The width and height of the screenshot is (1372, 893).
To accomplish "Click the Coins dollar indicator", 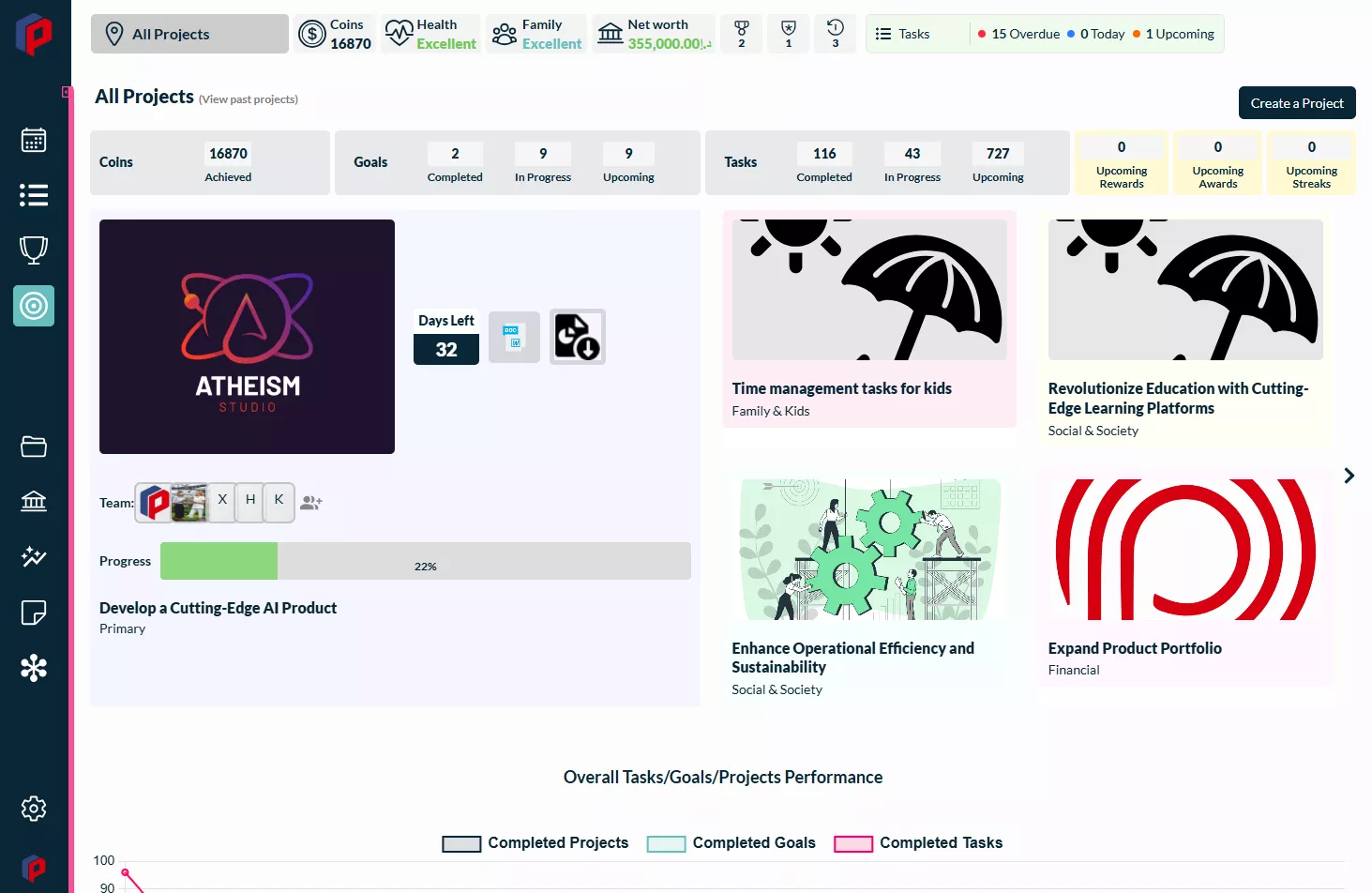I will pyautogui.click(x=335, y=34).
